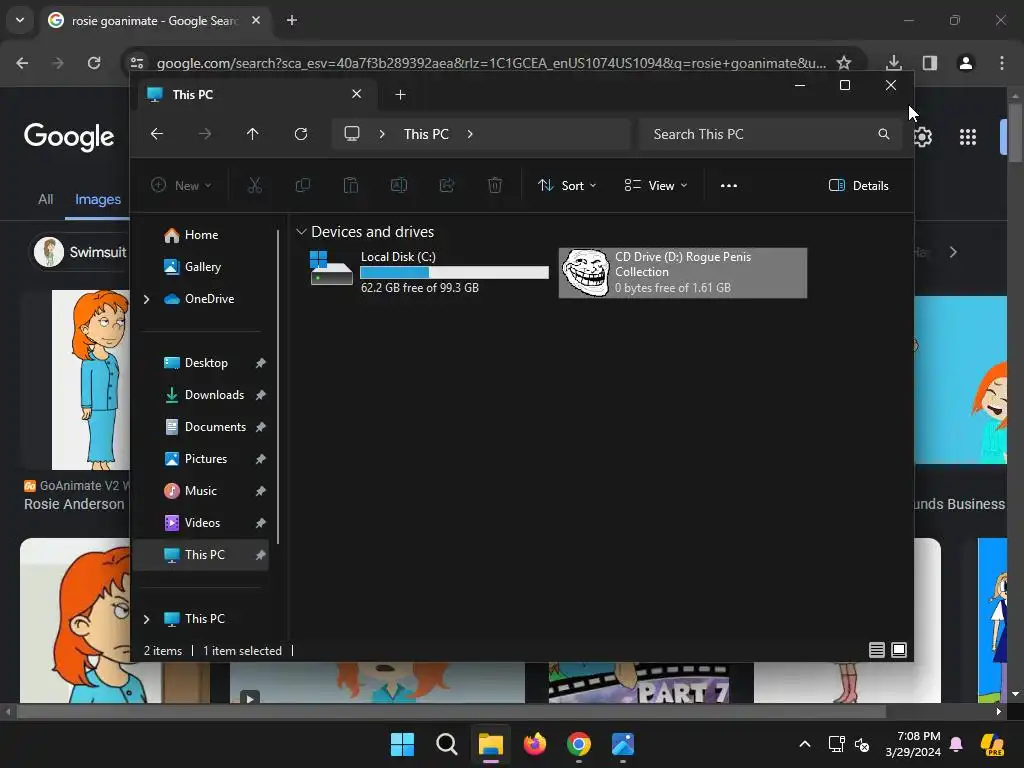Viewport: 1024px width, 768px height.
Task: Open Chrome tab search dropdown arrow
Action: pyautogui.click(x=20, y=20)
